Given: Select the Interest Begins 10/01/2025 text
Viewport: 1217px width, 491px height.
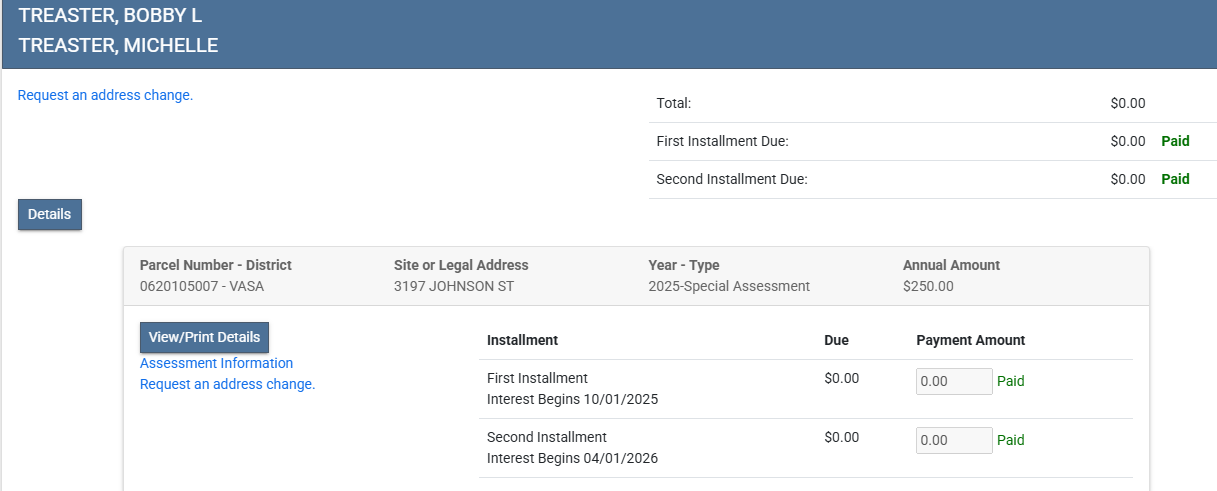Looking at the screenshot, I should tap(572, 399).
